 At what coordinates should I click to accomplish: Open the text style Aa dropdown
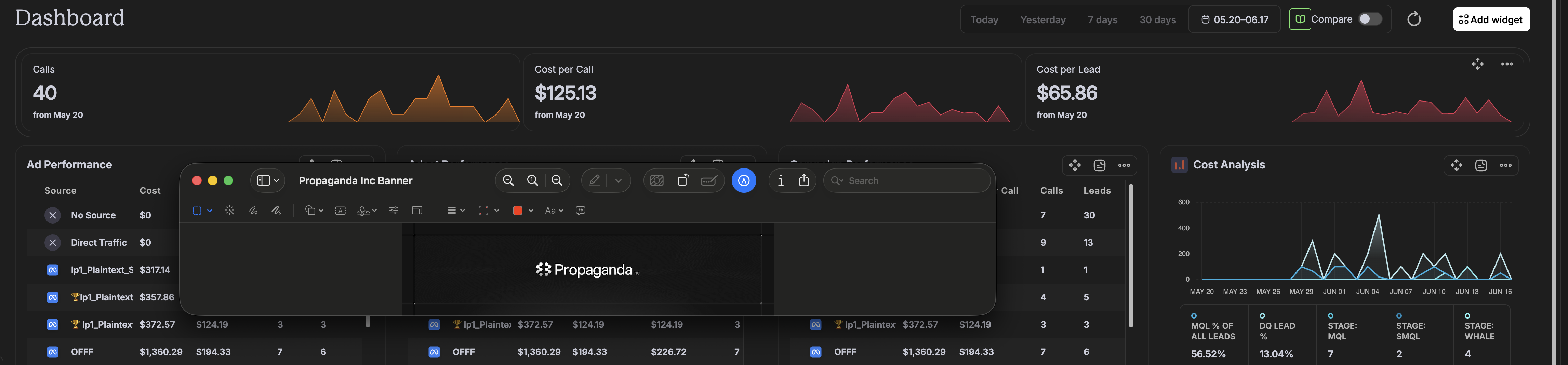554,211
